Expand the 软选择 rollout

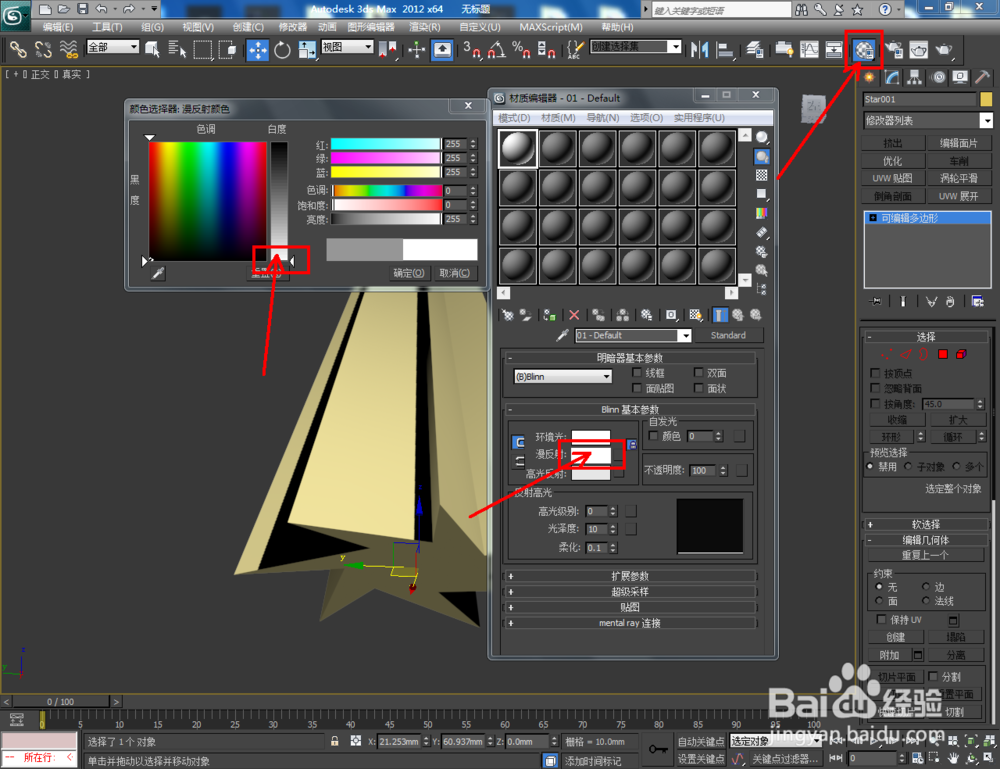925,524
